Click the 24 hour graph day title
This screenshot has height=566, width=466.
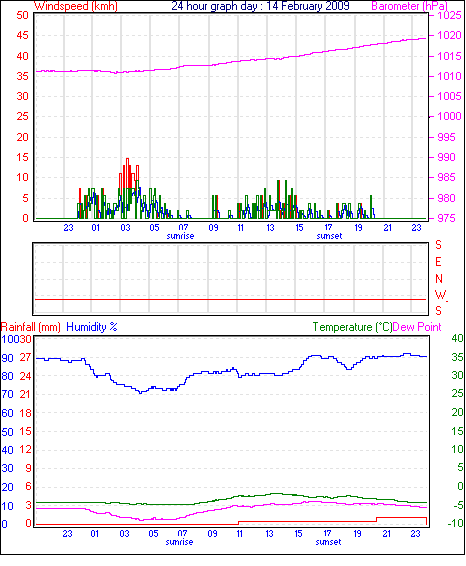(260, 6)
